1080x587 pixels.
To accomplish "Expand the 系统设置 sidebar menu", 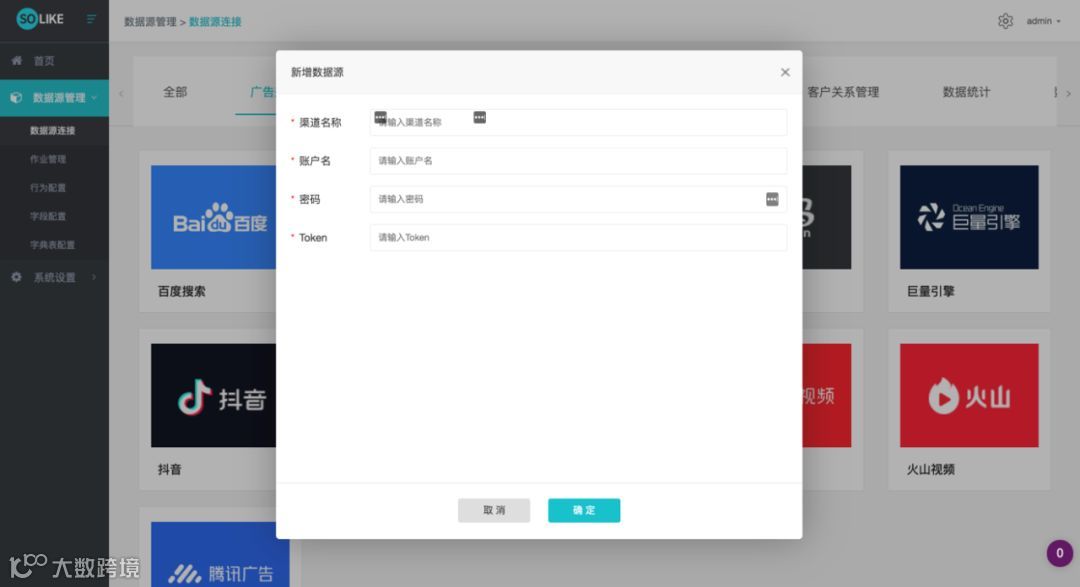I will 54,278.
